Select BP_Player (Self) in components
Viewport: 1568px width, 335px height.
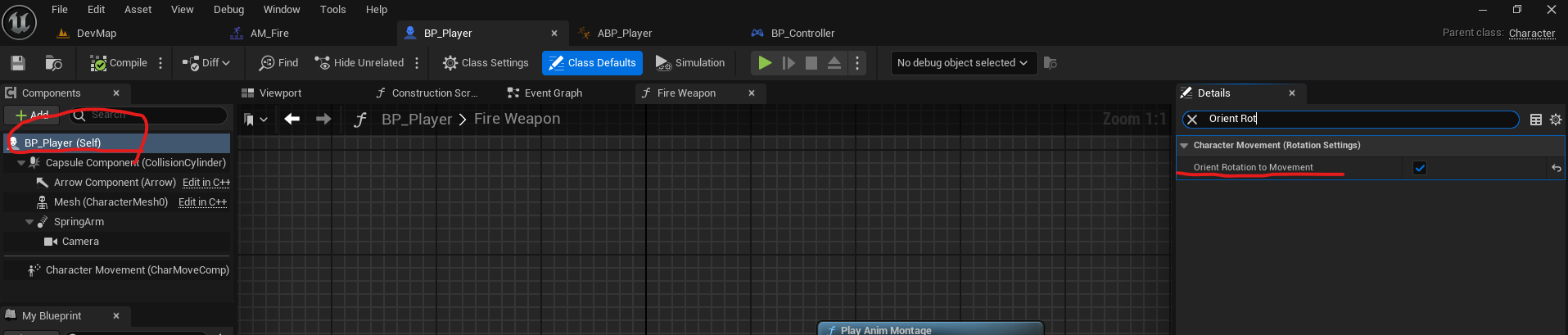(117, 143)
